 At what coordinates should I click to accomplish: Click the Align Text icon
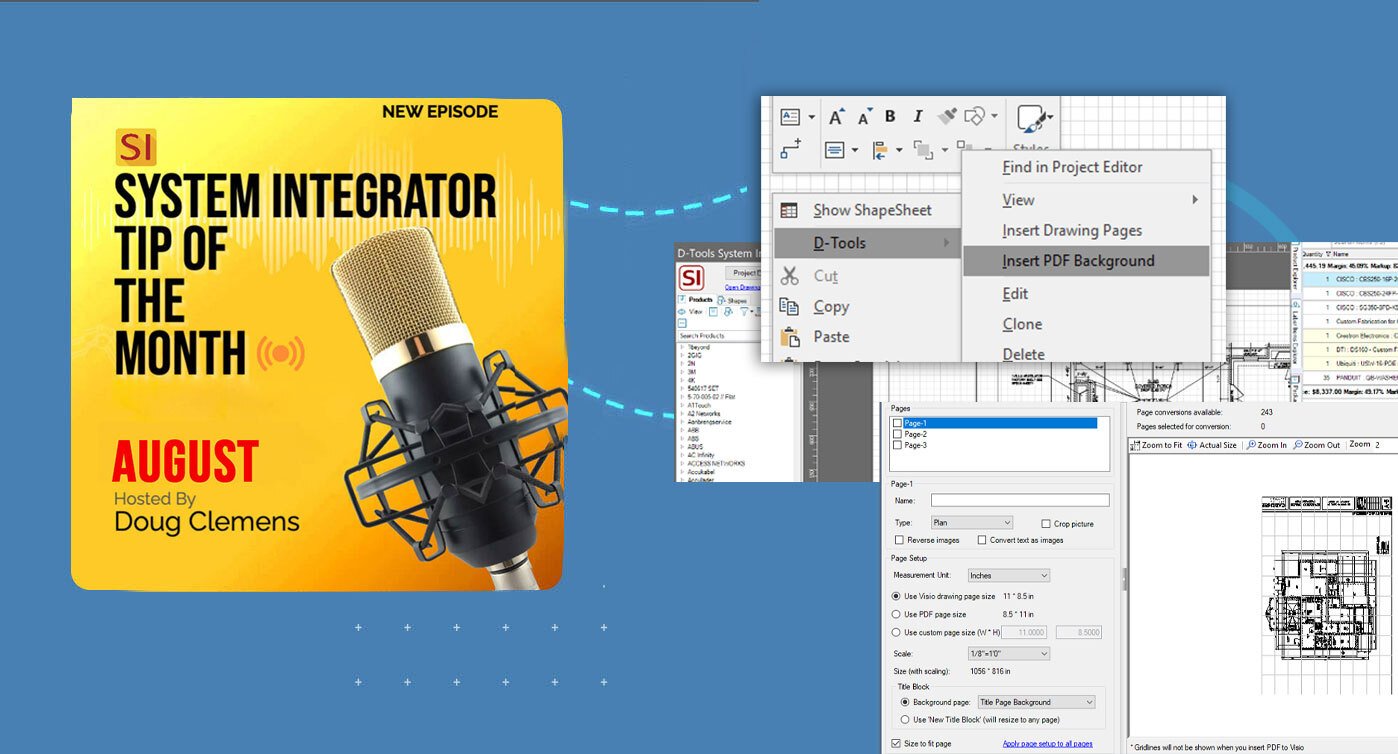pos(834,150)
